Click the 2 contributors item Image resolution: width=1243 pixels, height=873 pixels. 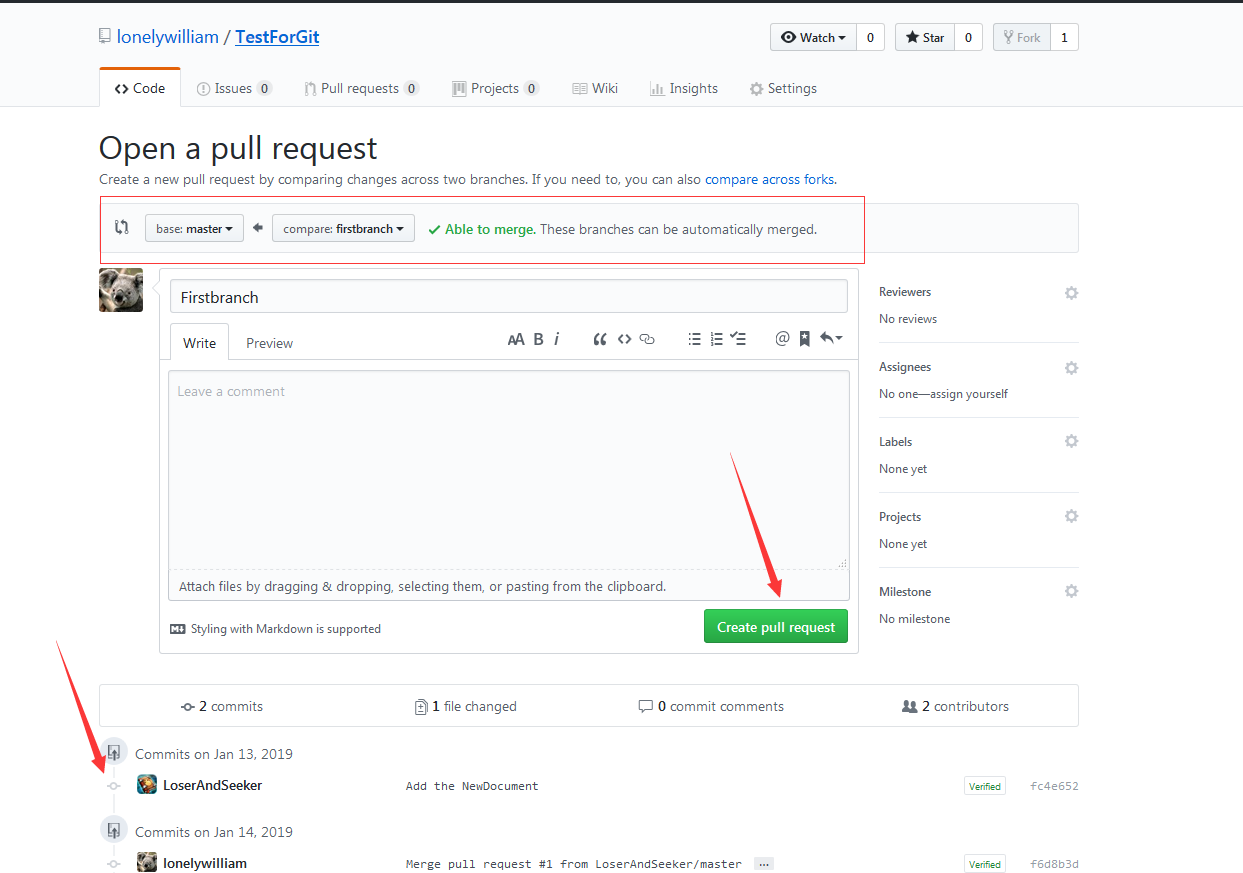point(955,706)
